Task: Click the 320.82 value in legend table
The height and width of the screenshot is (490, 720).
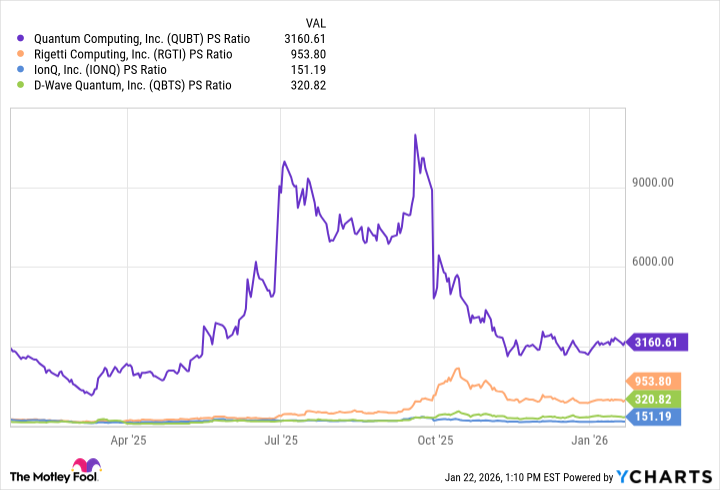Action: [x=308, y=85]
